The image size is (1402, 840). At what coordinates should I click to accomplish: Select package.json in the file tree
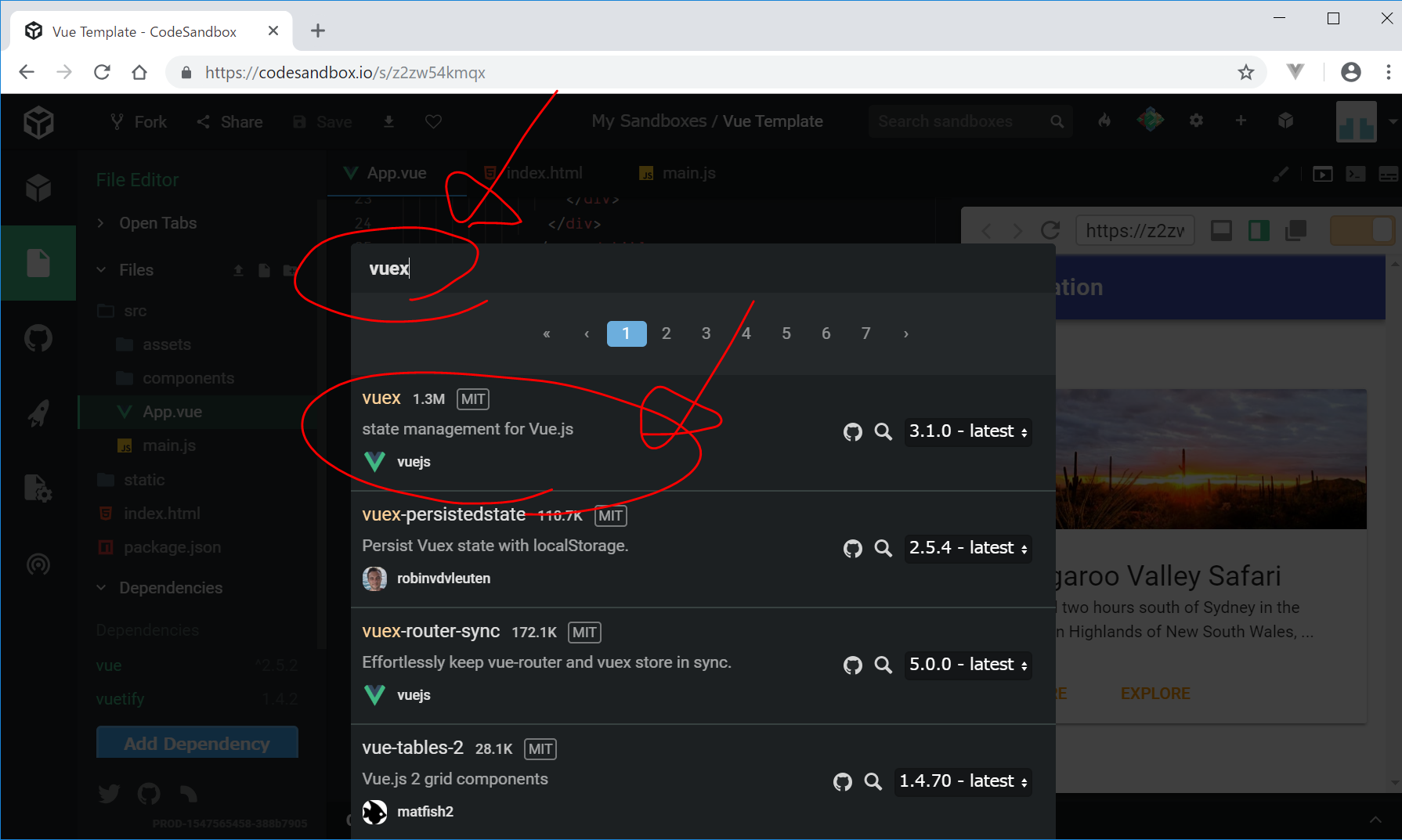coord(172,547)
